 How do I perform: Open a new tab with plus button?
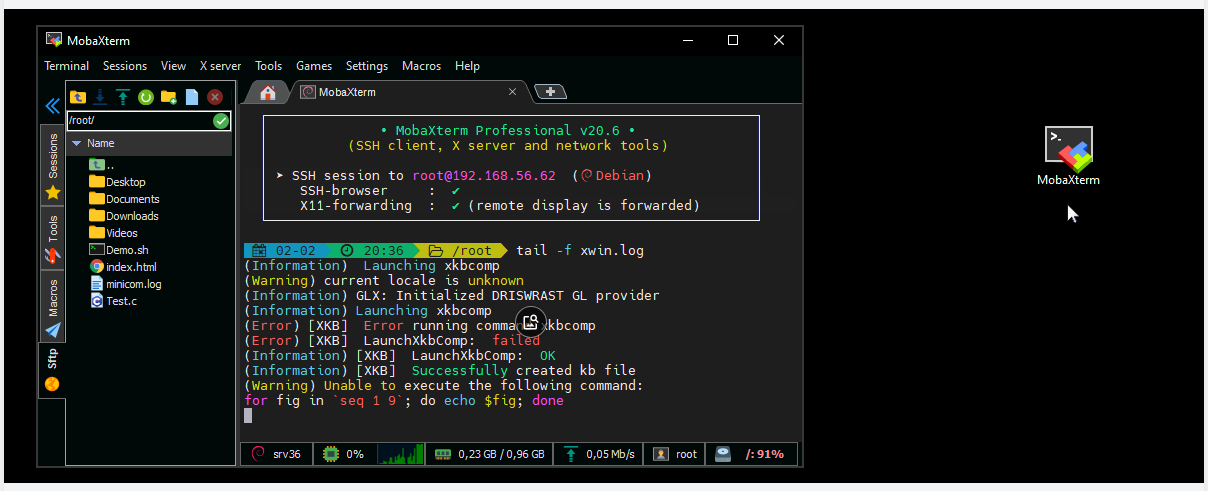click(x=551, y=92)
